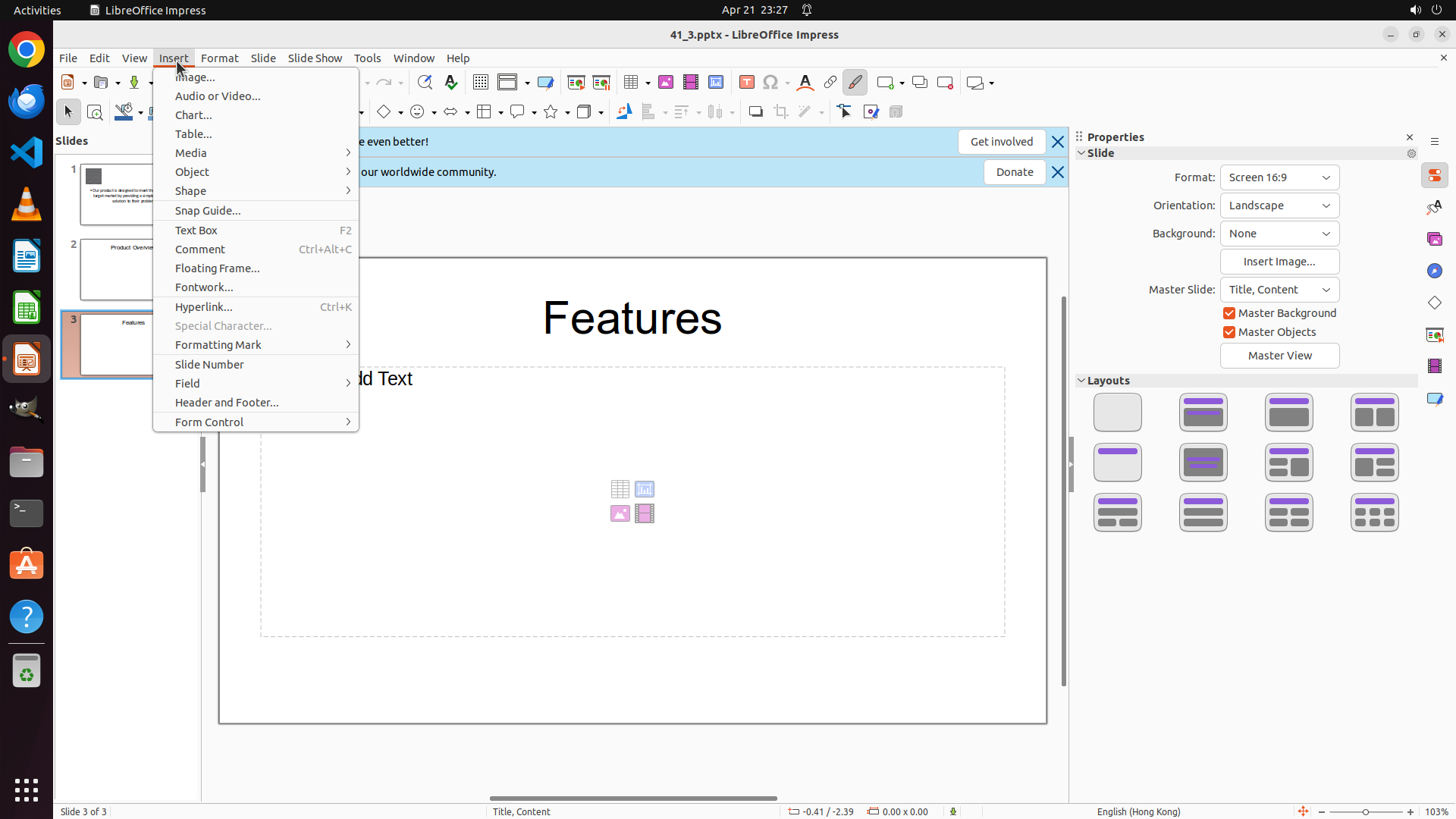Click the Insert Hyperlink chain icon
The height and width of the screenshot is (819, 1456).
click(830, 83)
